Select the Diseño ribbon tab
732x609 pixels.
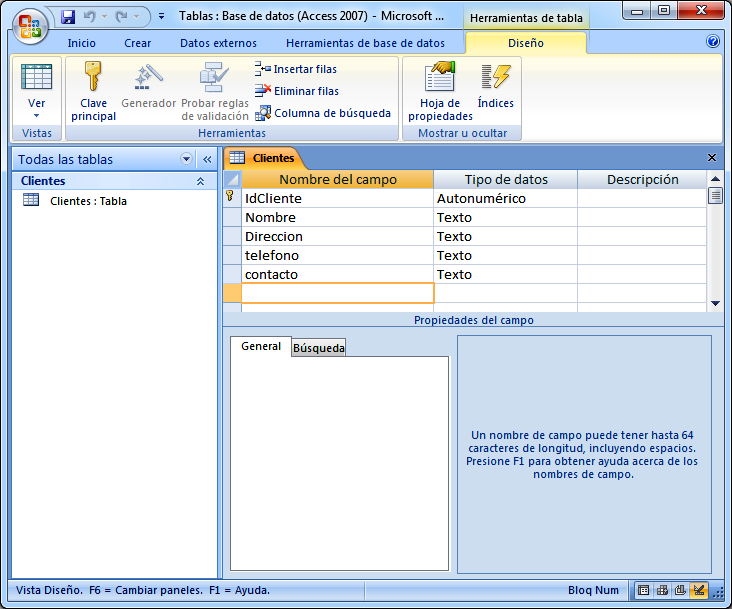point(526,43)
